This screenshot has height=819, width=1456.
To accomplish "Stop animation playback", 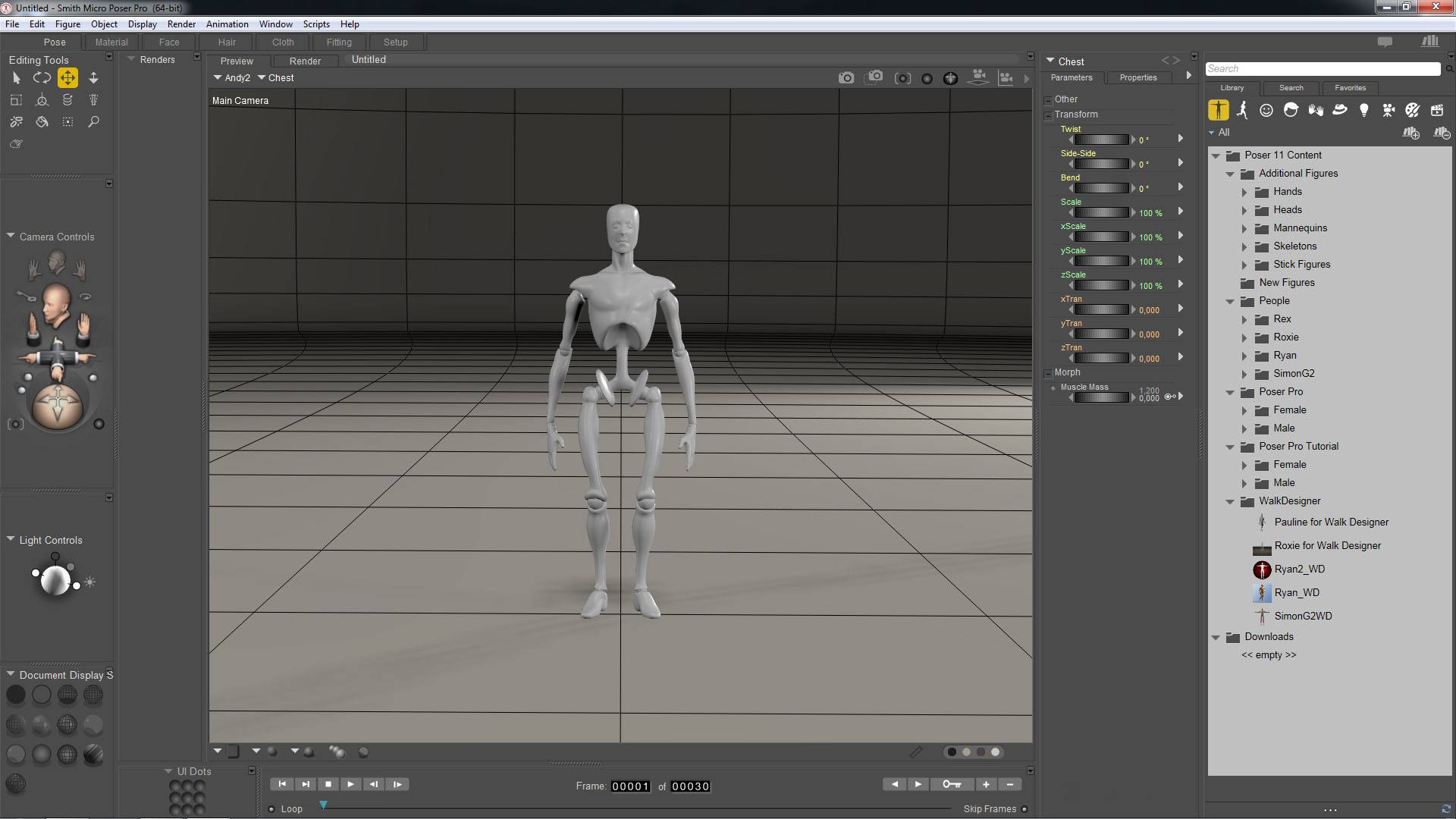I will coord(328,784).
